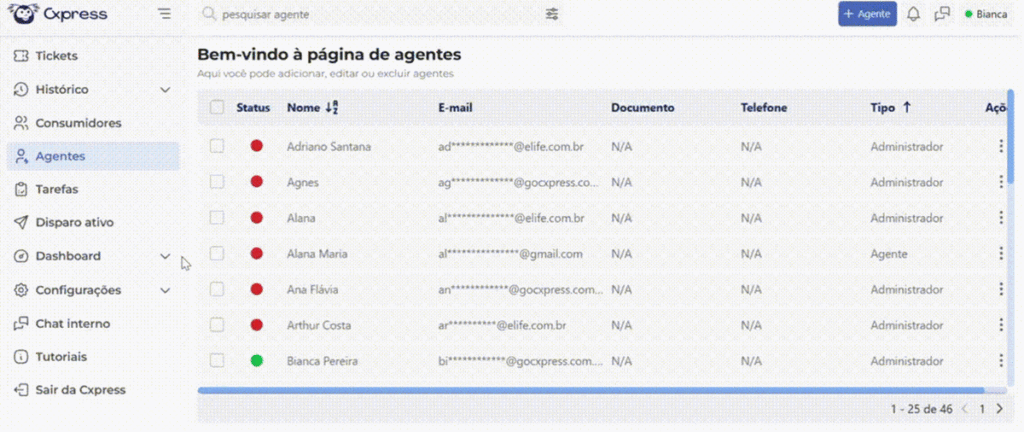Expand the Dashboard submenu chevron

pos(165,256)
